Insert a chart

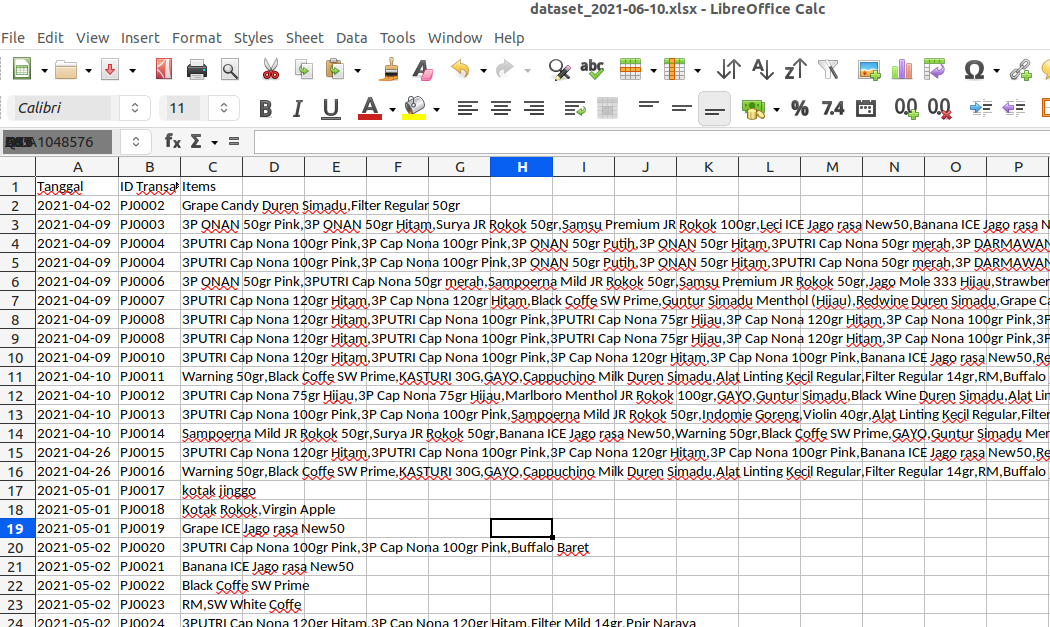(x=902, y=69)
